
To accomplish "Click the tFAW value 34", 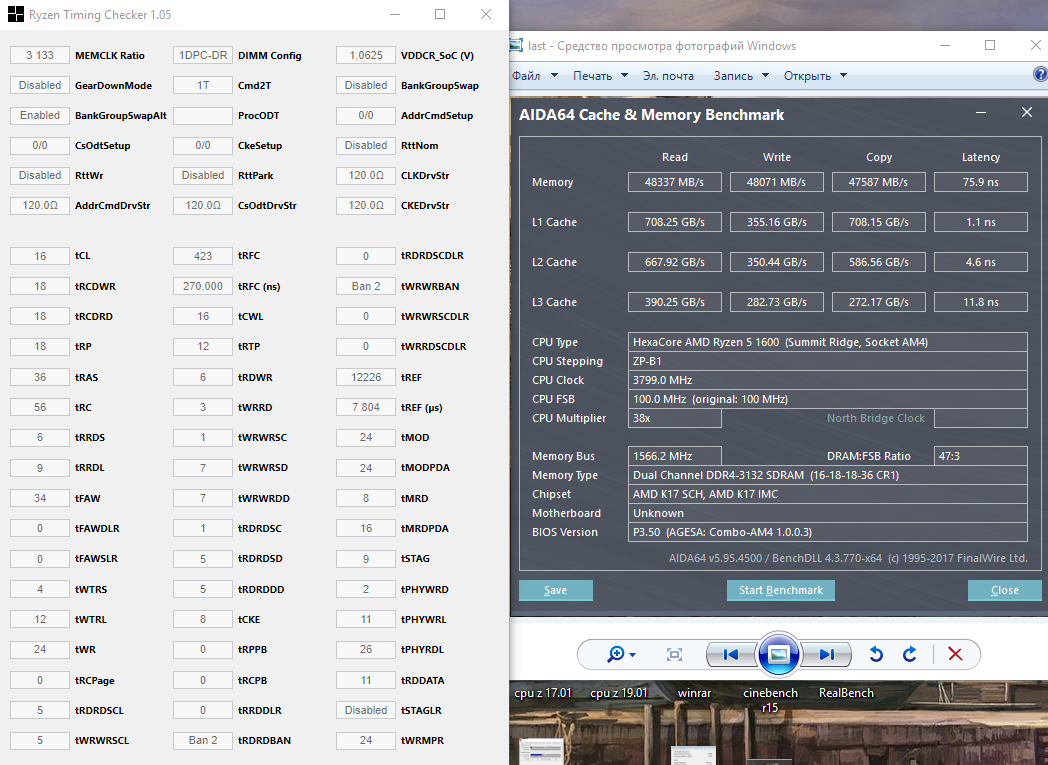I will (x=40, y=498).
